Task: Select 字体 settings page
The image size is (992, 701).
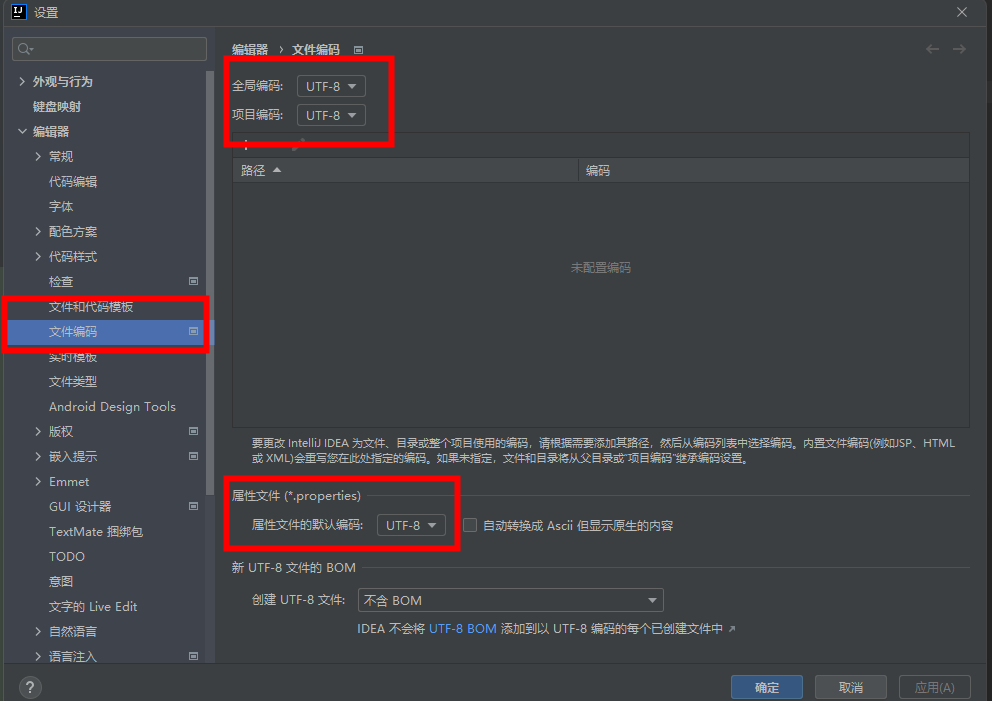Action: click(61, 206)
